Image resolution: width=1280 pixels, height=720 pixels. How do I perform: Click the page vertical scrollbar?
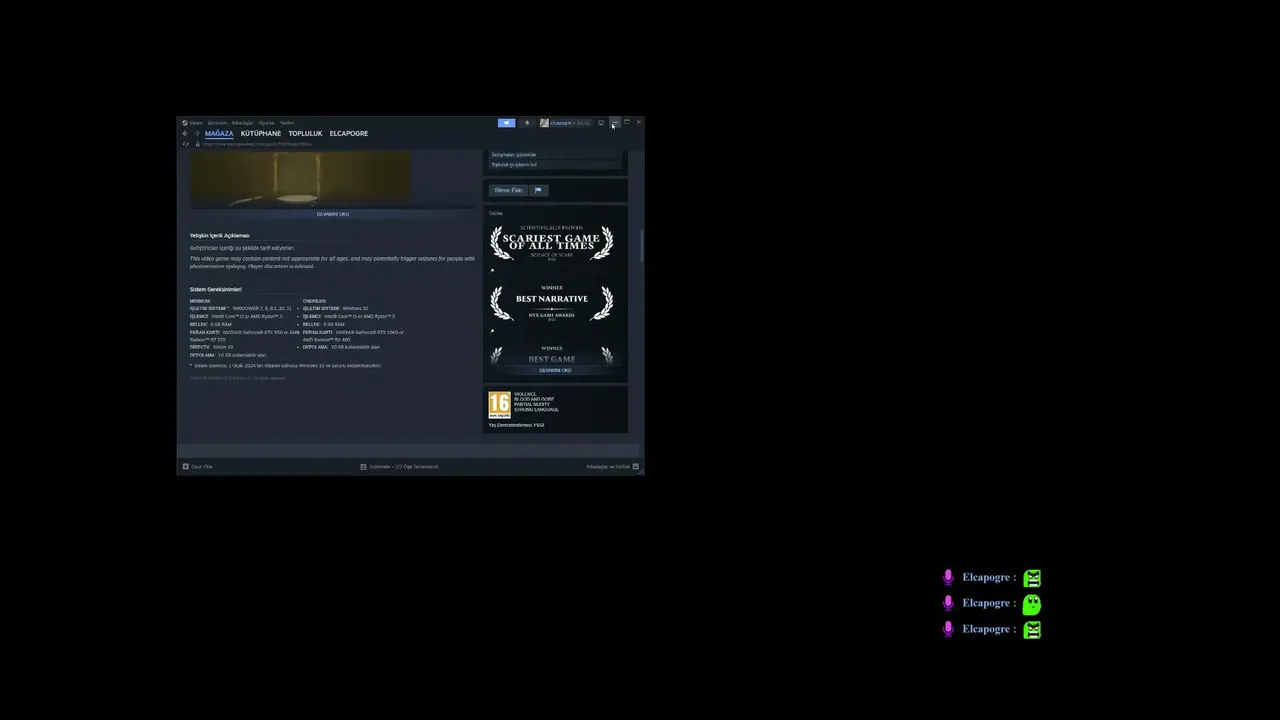coord(641,246)
